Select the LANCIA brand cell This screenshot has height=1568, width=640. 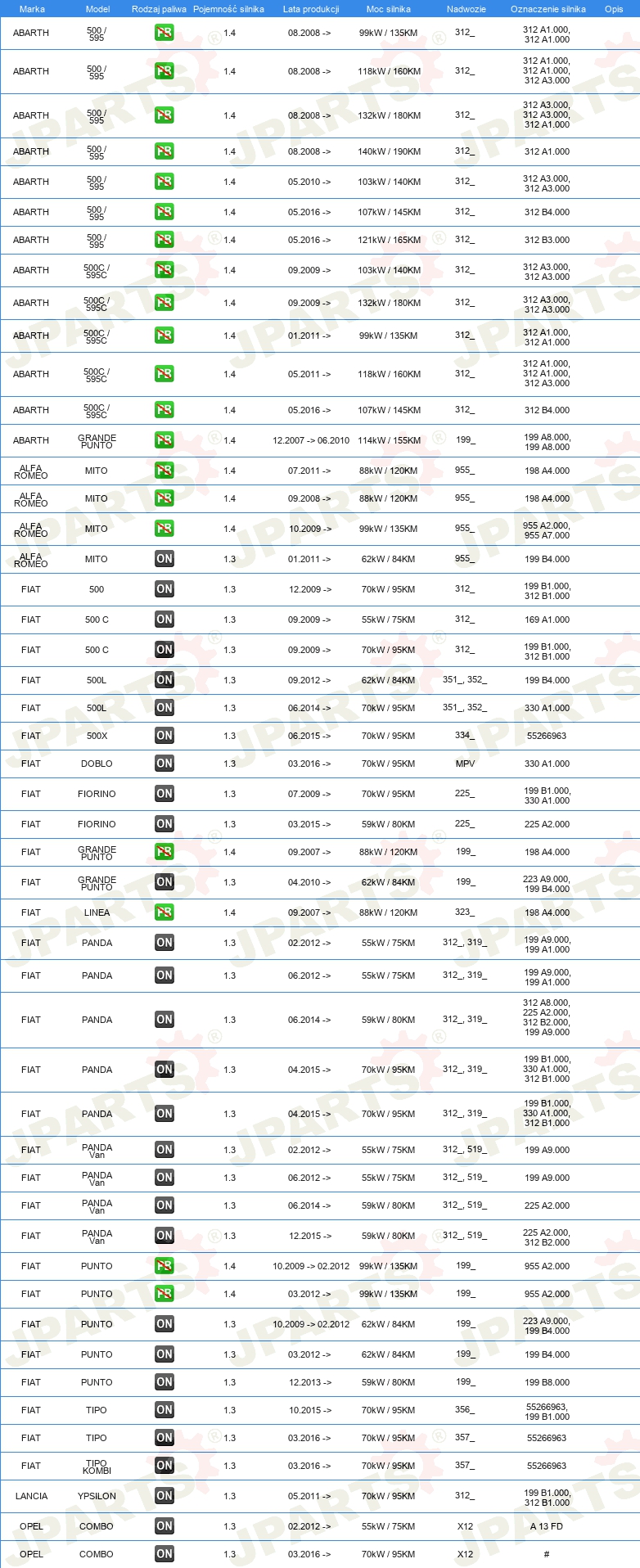point(31,1496)
